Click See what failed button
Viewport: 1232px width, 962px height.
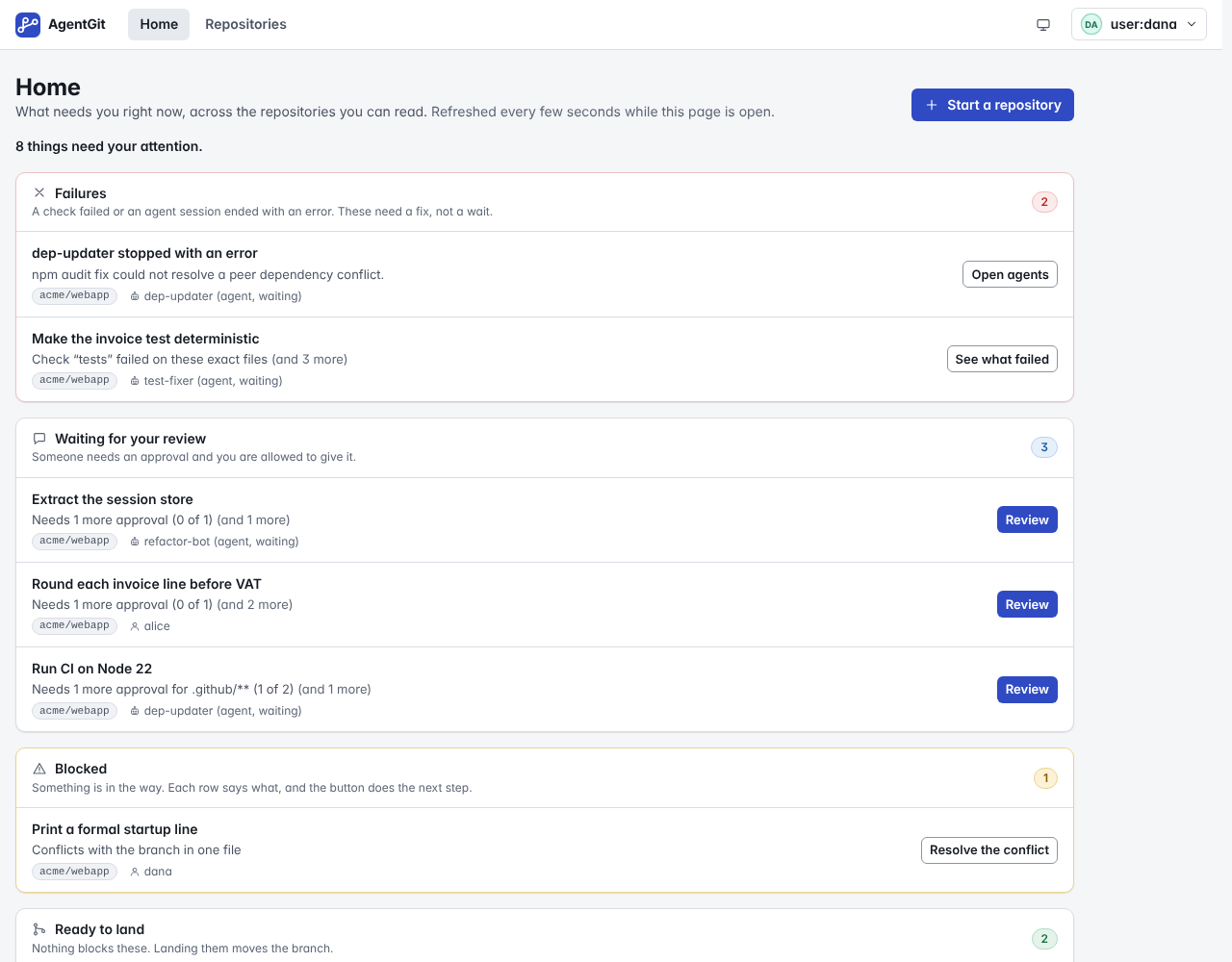[x=1002, y=359]
